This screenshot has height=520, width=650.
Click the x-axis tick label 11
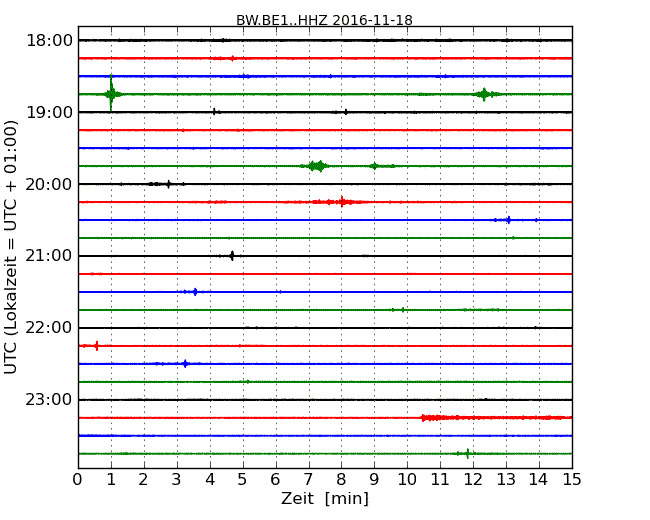(440, 480)
